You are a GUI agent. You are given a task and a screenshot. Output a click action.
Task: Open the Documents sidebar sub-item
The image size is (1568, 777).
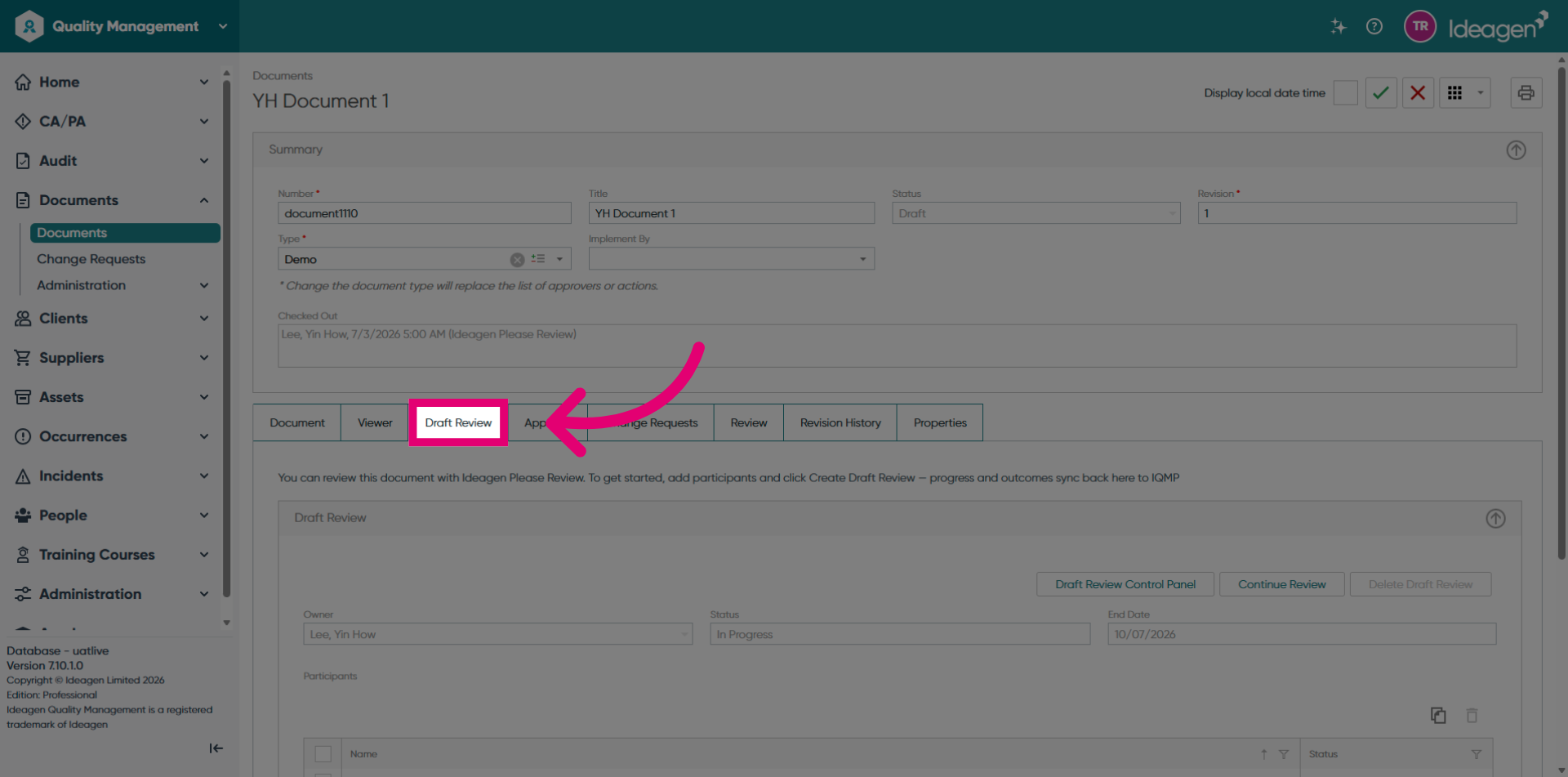tap(125, 233)
